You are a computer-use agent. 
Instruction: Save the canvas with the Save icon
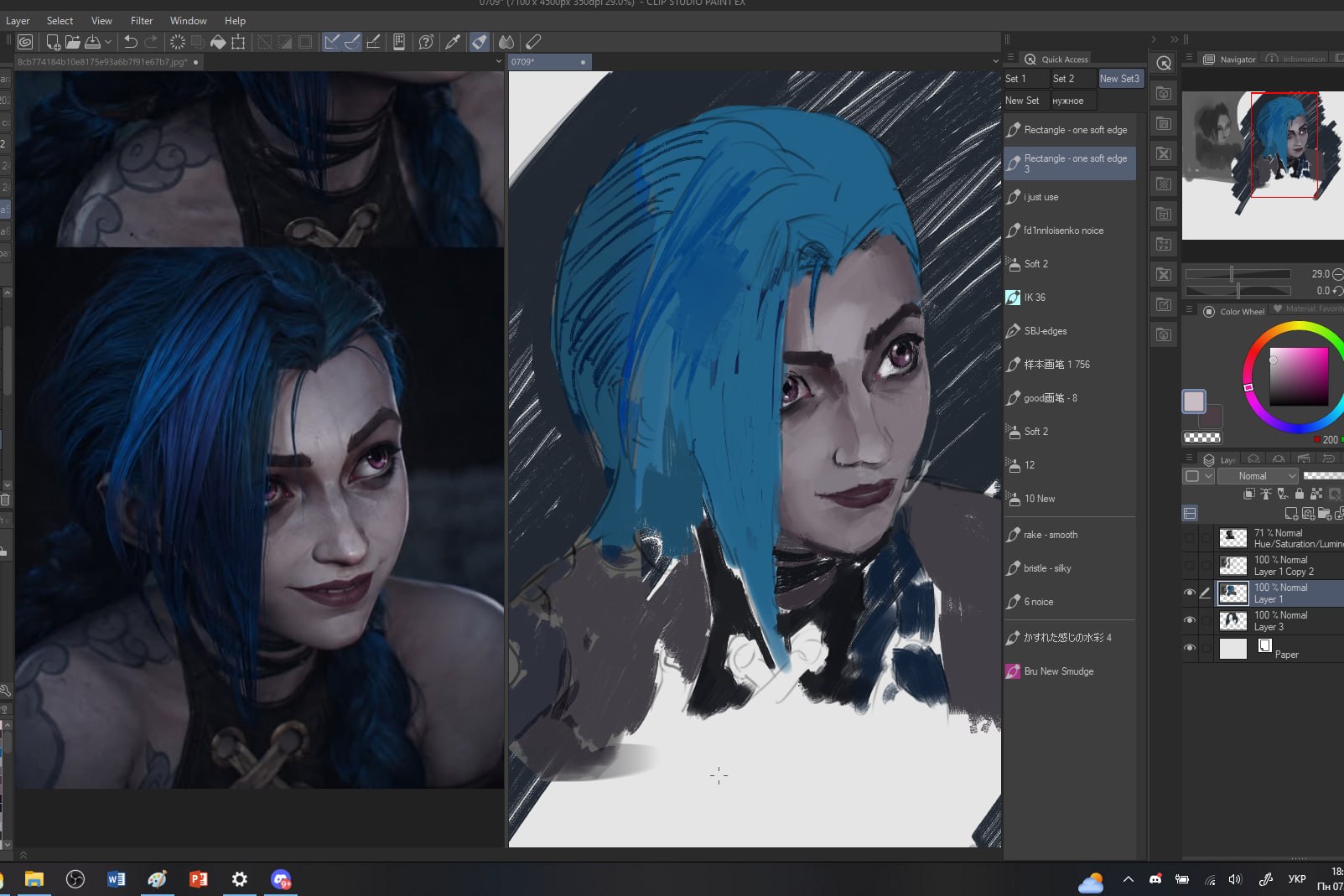92,42
